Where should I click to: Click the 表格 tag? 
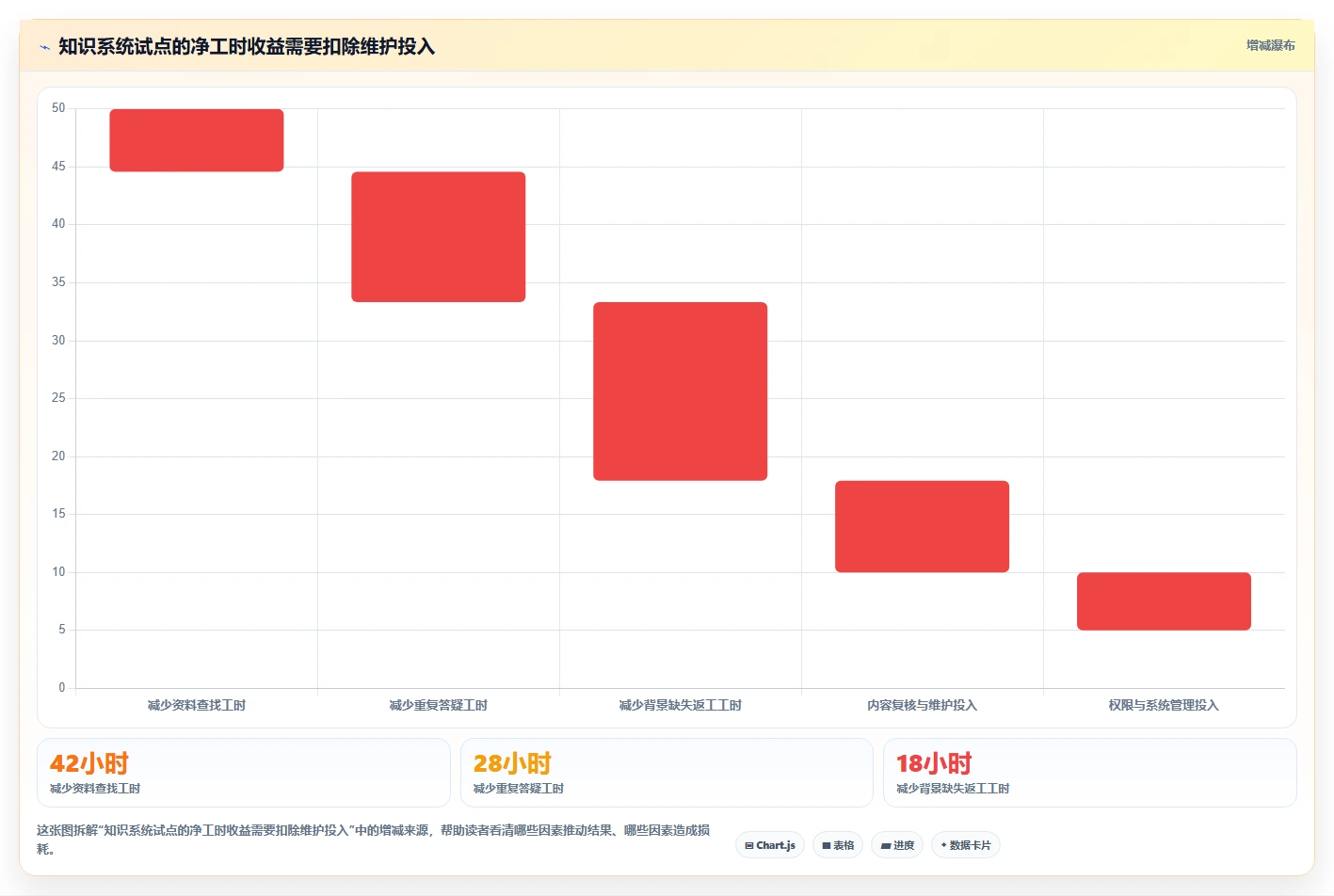point(838,845)
